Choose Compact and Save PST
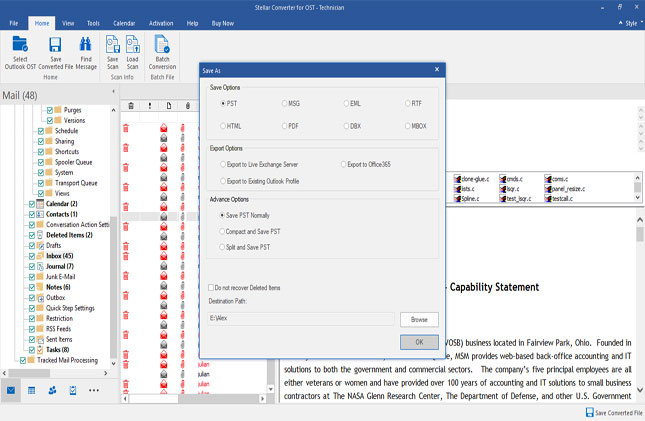The image size is (645, 421). click(250, 231)
